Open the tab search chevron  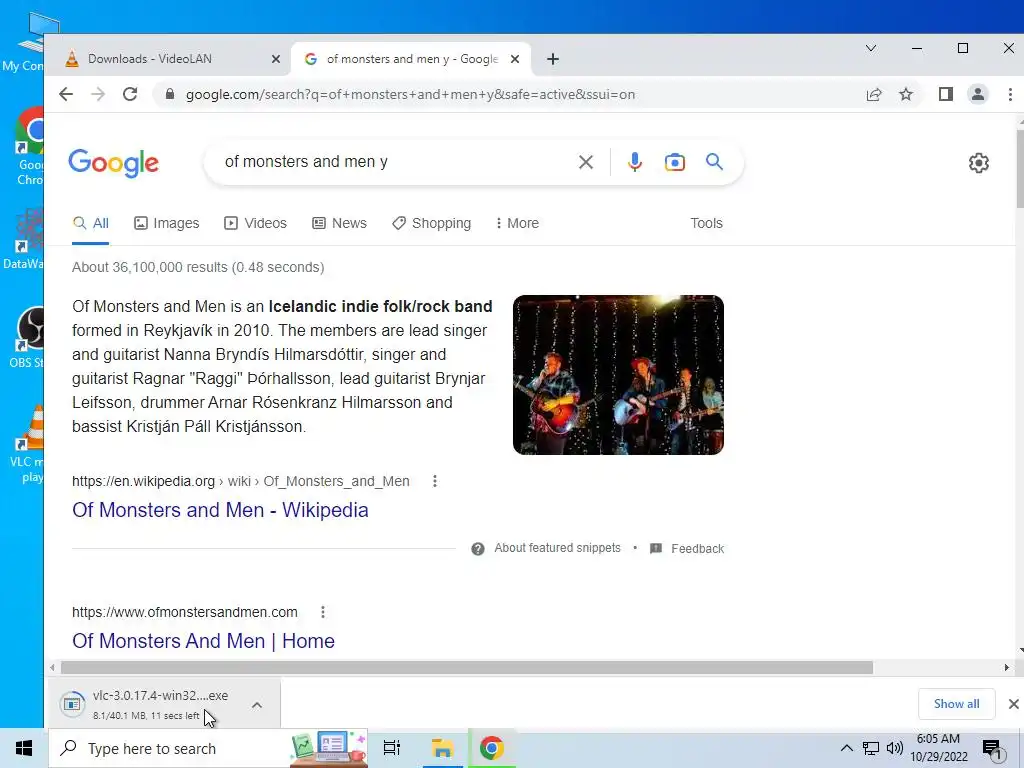coord(871,48)
